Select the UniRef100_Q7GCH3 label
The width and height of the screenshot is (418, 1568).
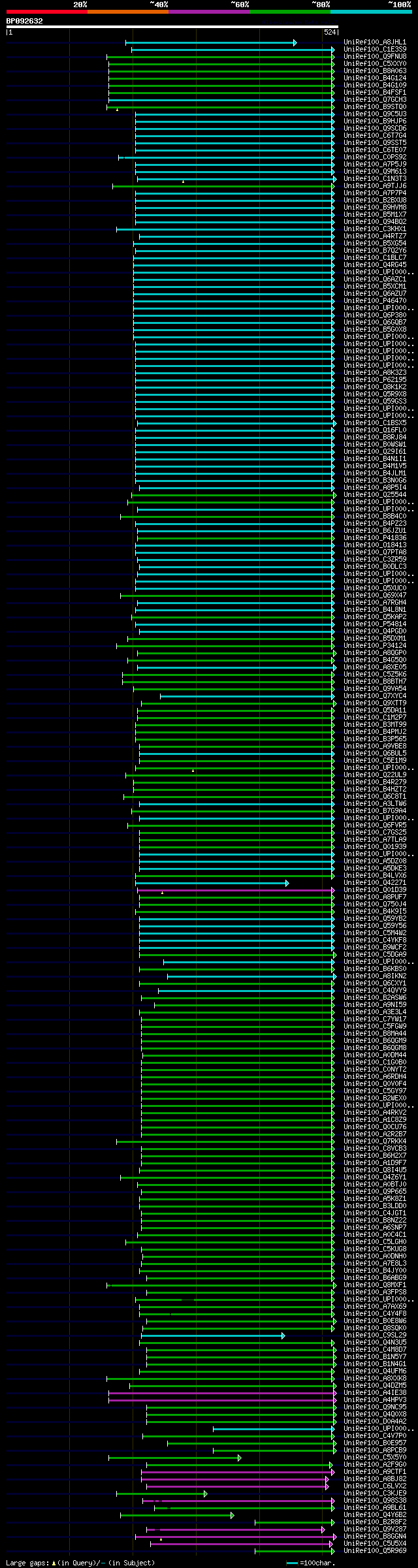tap(375, 100)
